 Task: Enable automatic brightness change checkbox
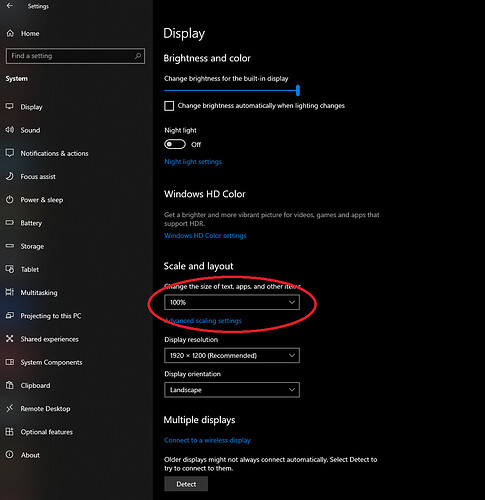169,106
